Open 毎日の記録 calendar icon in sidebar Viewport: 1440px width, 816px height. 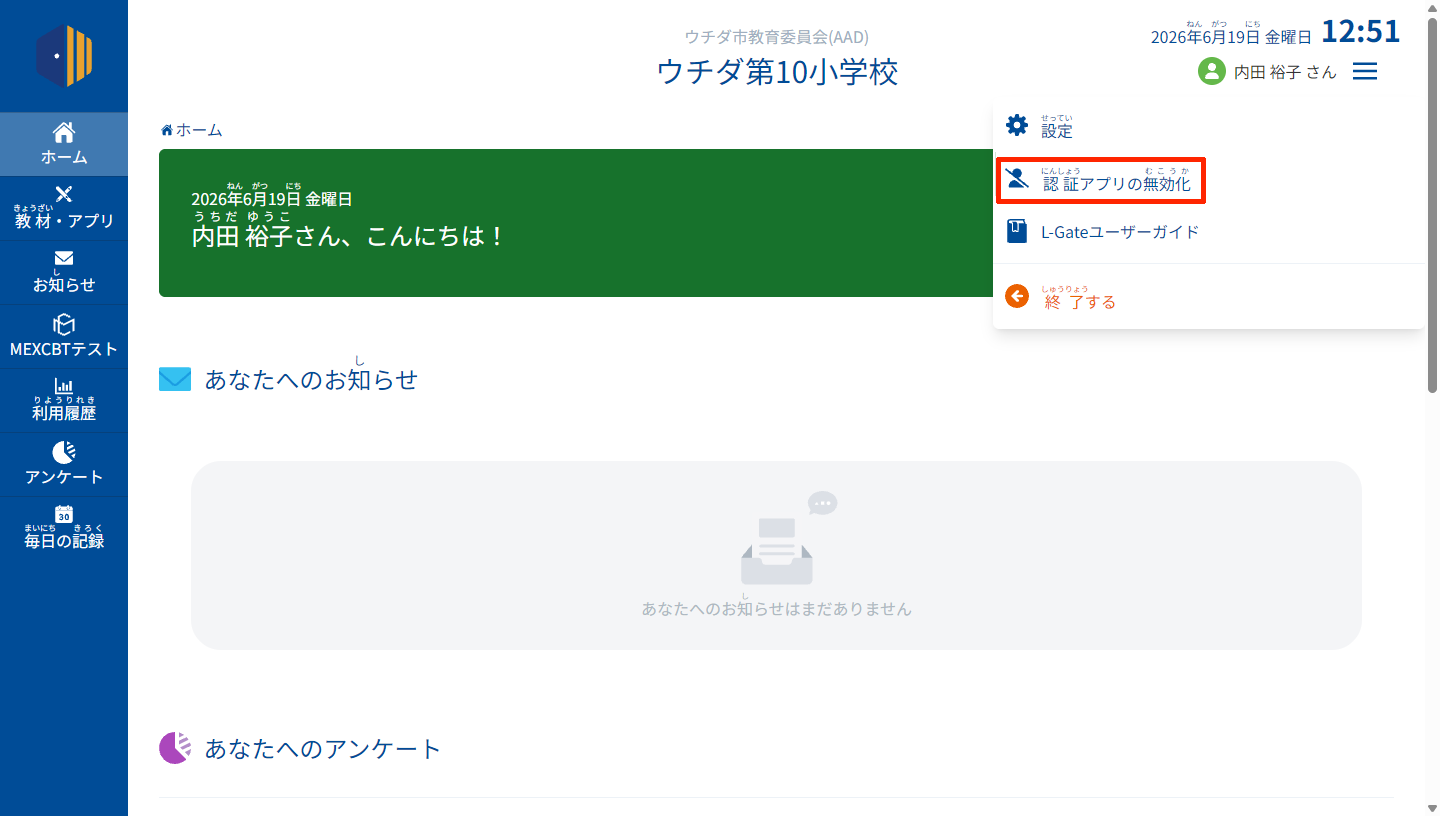coord(64,514)
